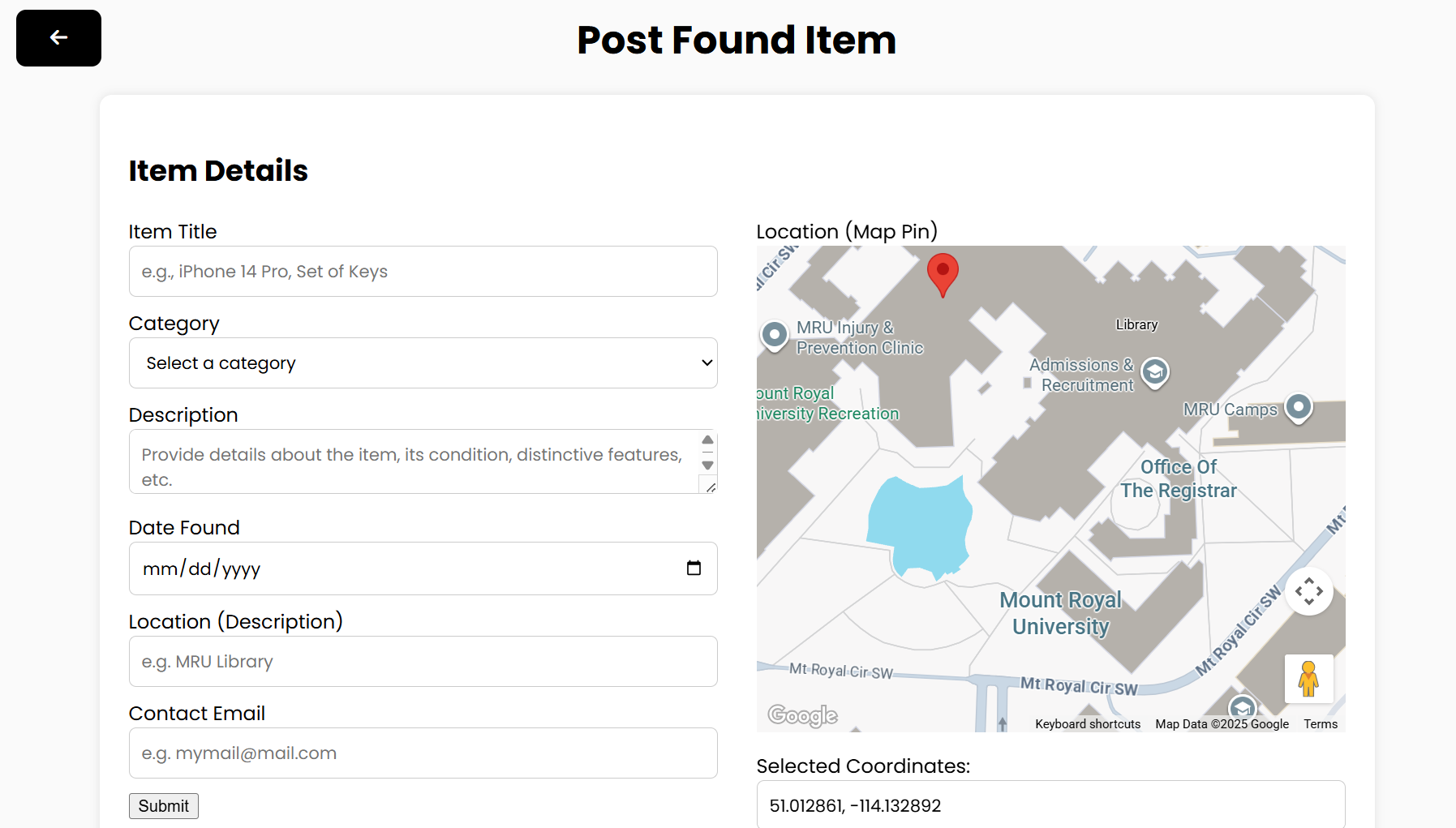This screenshot has height=828, width=1456.
Task: Click the Selected Coordinates field
Action: coord(1050,805)
